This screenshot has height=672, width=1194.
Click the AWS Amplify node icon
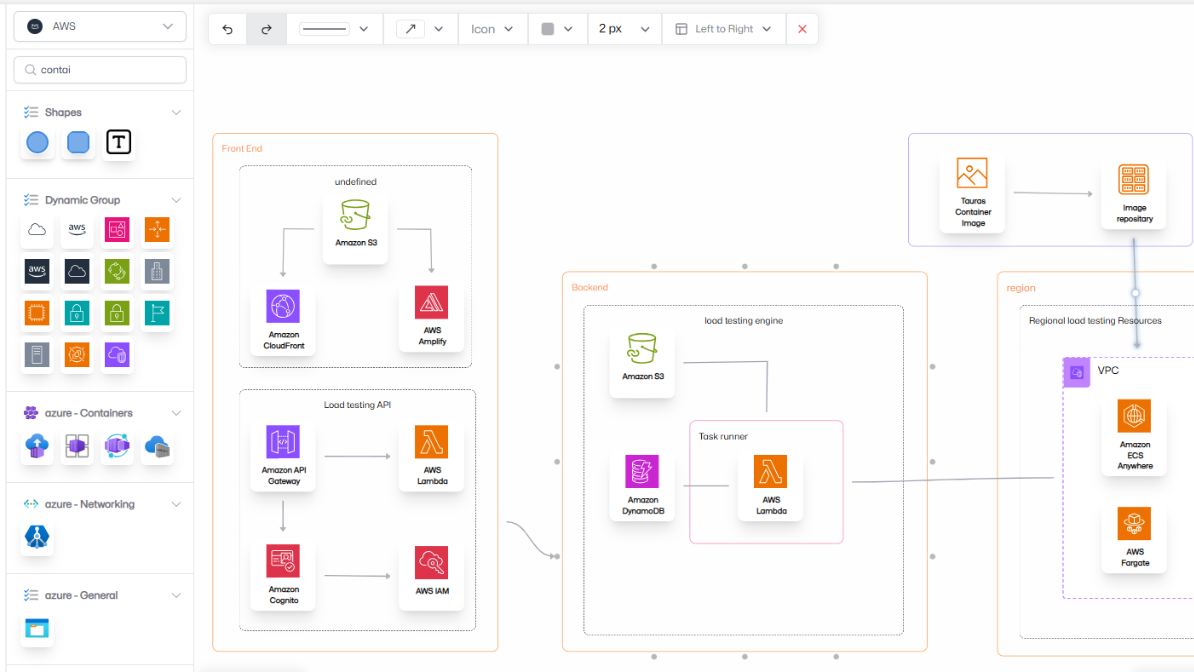click(x=431, y=302)
